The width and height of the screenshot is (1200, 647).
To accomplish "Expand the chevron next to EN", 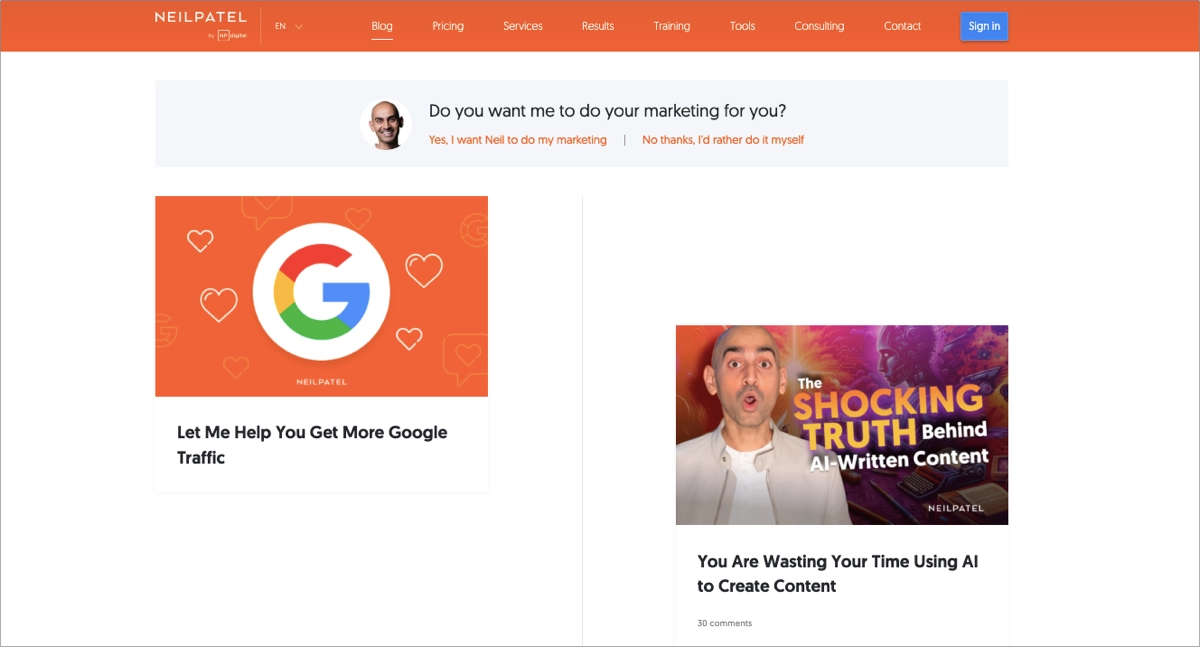I will pyautogui.click(x=297, y=26).
